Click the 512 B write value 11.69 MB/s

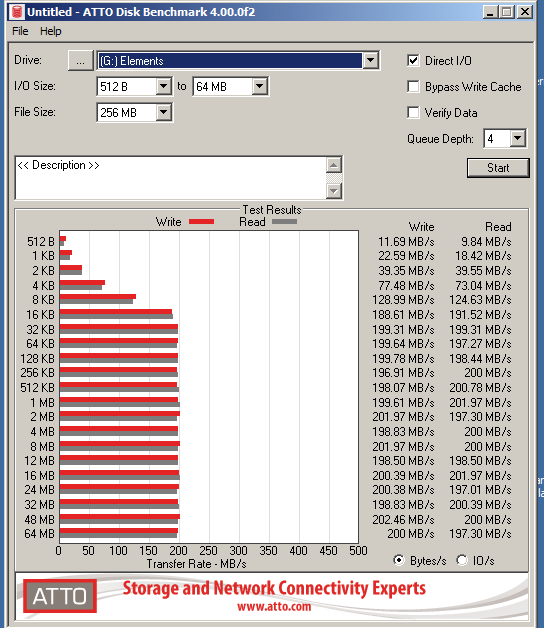tap(406, 242)
